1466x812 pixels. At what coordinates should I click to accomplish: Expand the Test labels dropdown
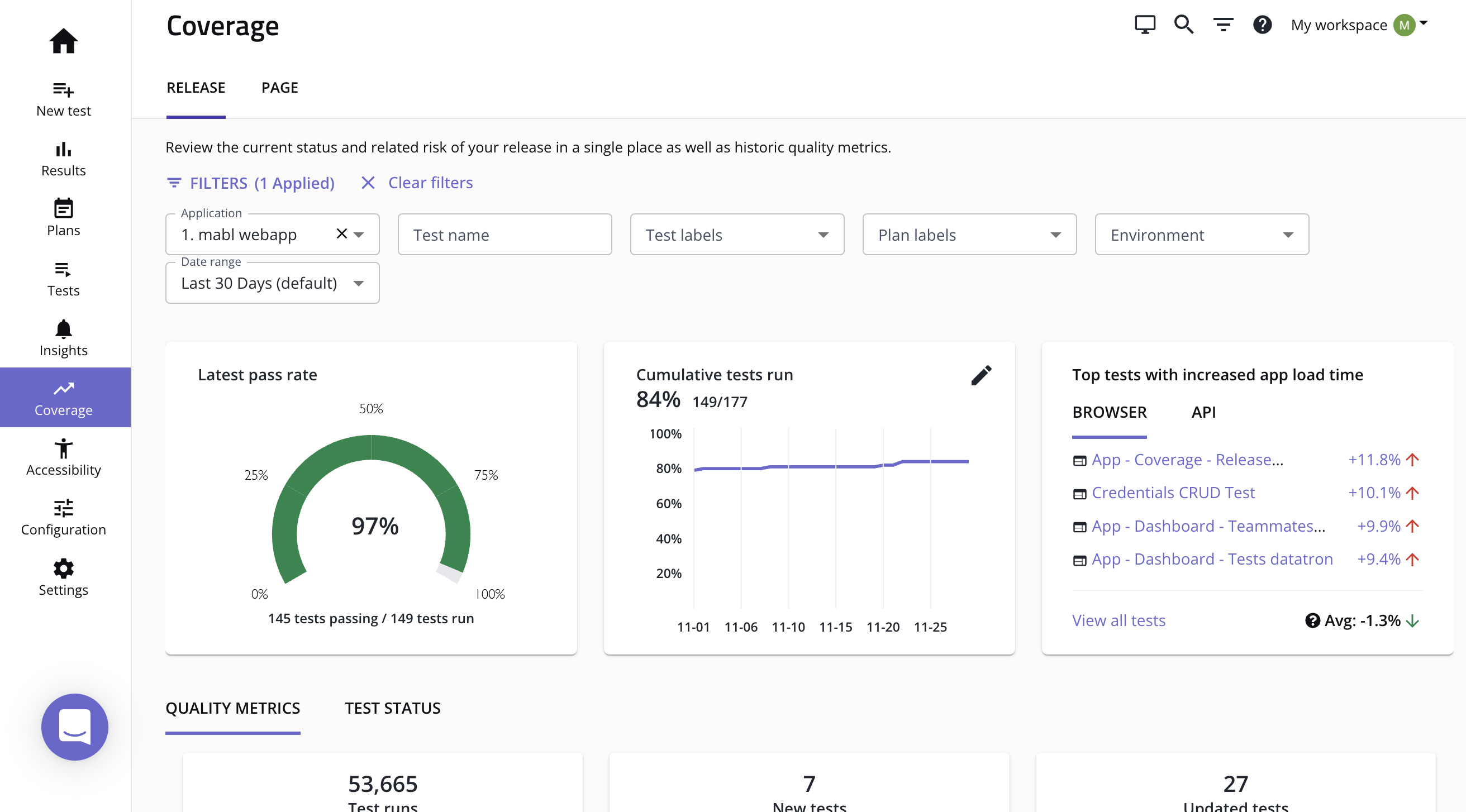[x=736, y=235]
